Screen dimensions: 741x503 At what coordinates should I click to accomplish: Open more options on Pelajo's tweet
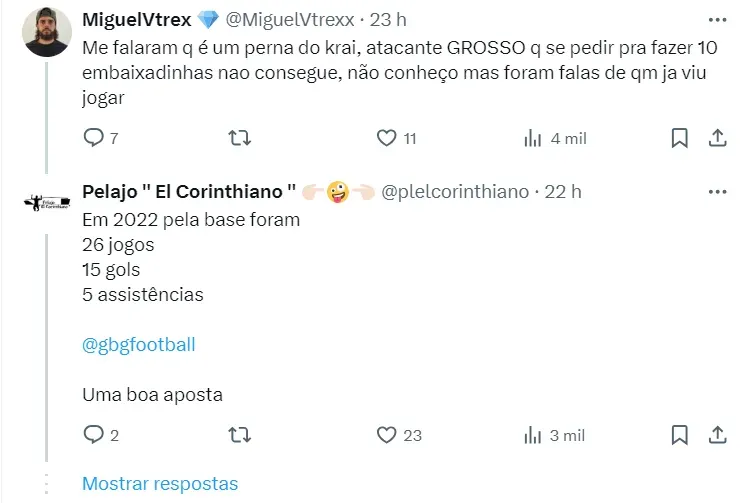tap(717, 190)
